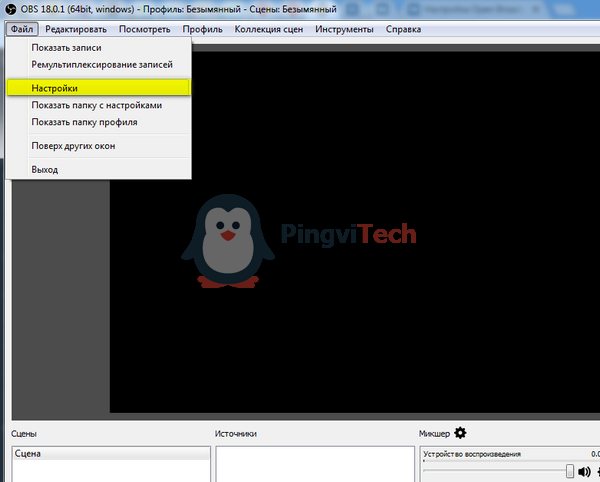600x482 pixels.
Task: Select Ремультиплексирование записей entry
Action: pos(99,65)
